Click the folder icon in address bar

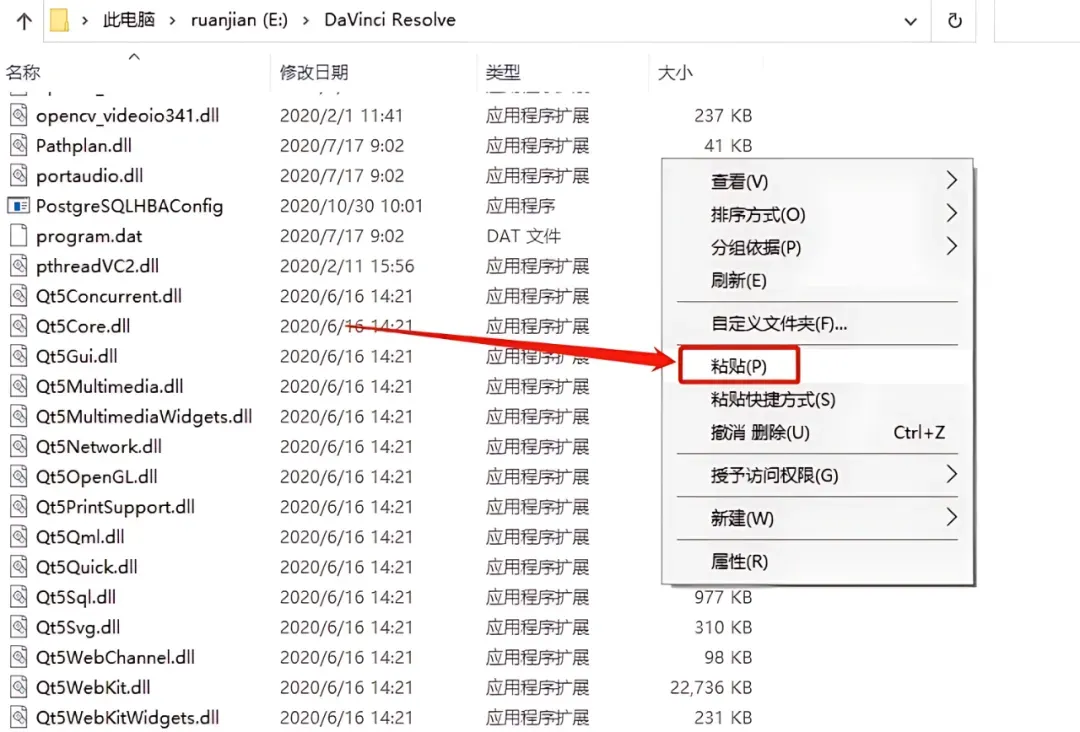59,20
